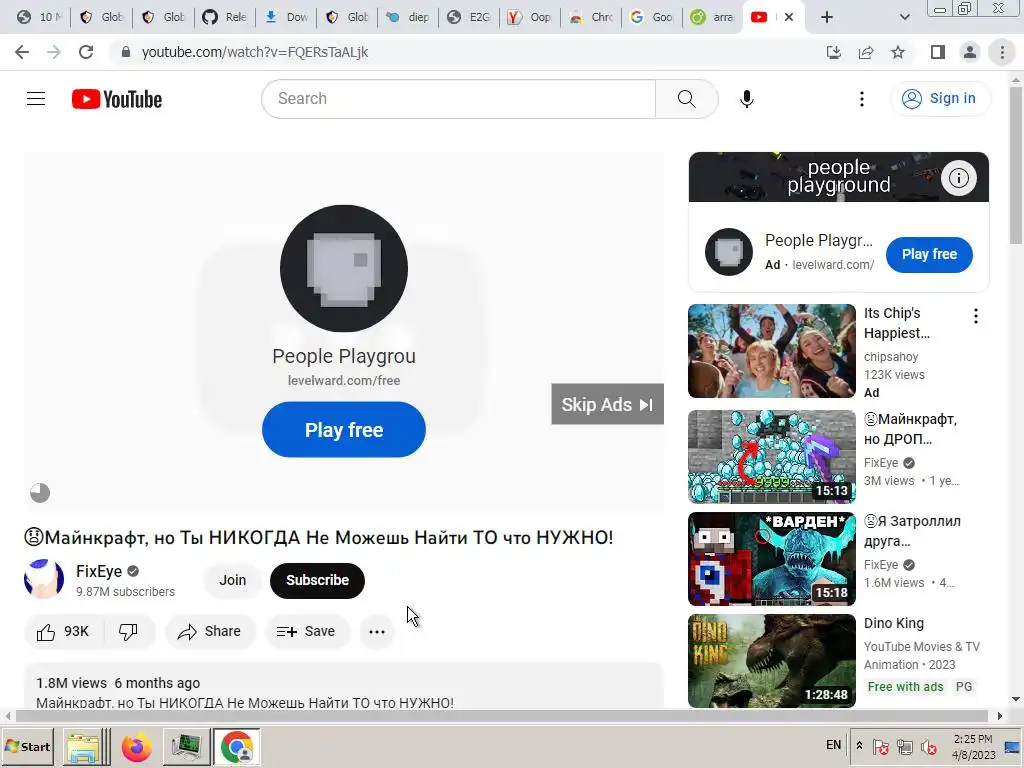Open more actions ellipsis under video
The image size is (1024, 768).
[377, 632]
